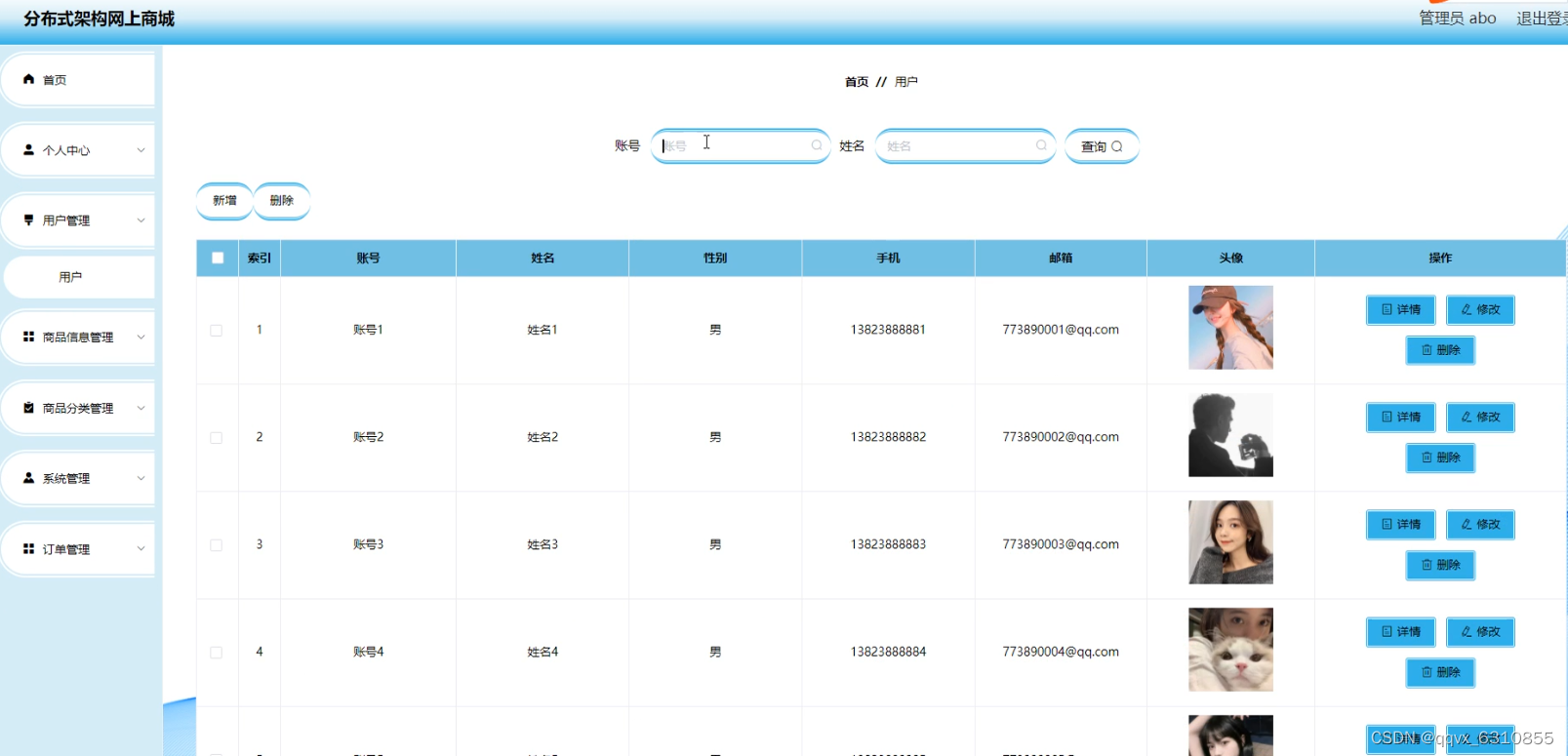Click 删除 for 账号3 row

(x=1440, y=564)
